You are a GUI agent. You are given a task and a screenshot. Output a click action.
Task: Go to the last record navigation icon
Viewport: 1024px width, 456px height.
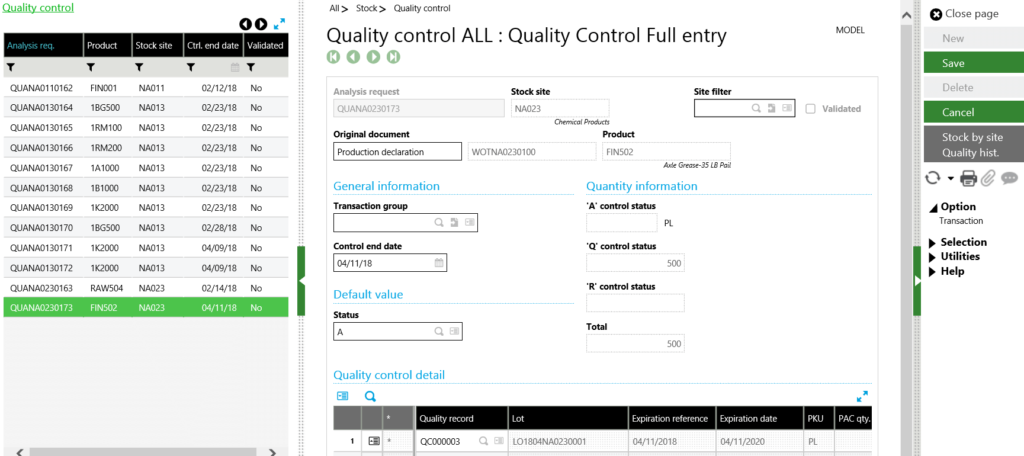point(393,57)
